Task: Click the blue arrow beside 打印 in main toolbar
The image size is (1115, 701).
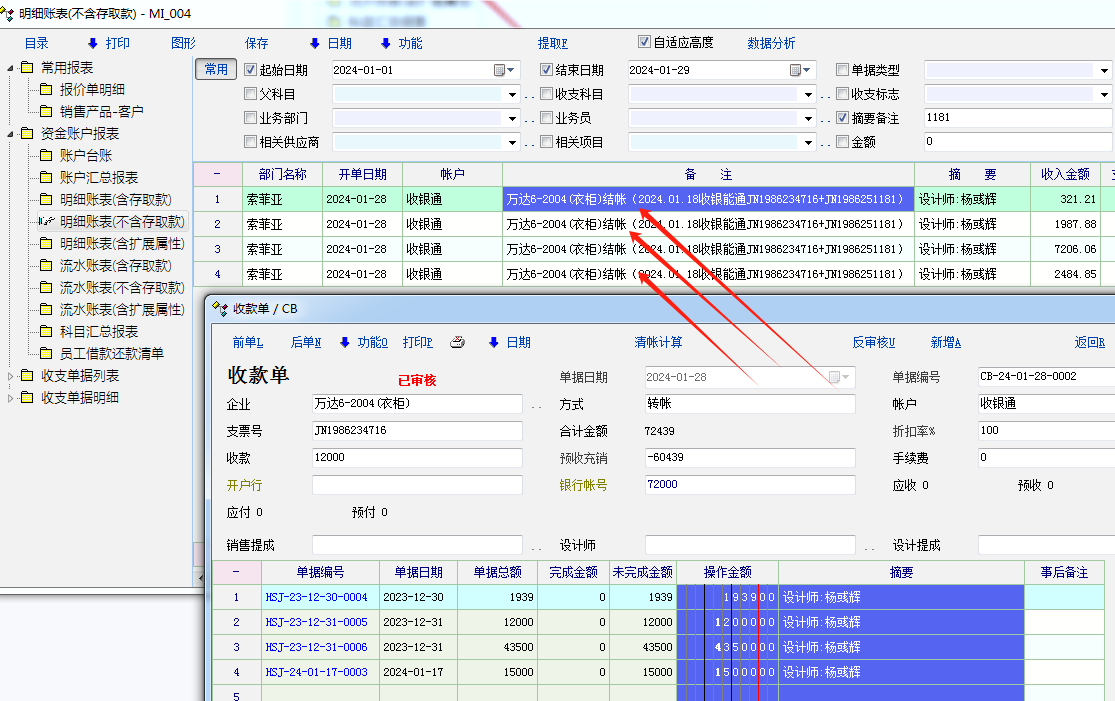Action: click(x=93, y=43)
